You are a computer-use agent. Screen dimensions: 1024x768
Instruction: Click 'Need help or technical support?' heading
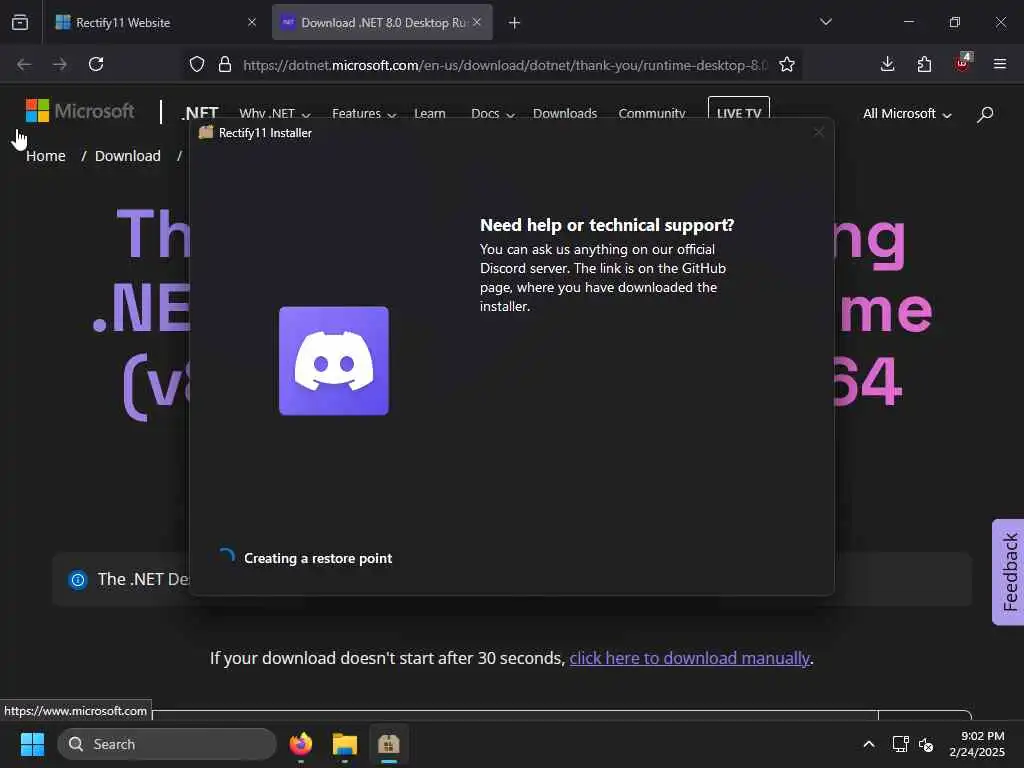point(607,225)
